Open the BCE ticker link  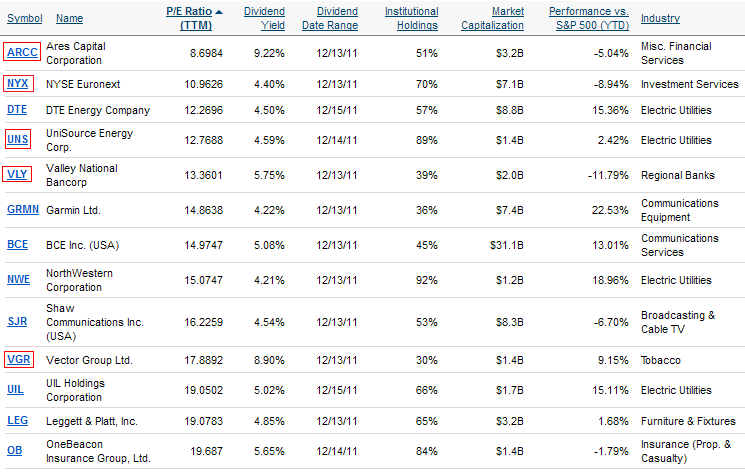[x=18, y=245]
